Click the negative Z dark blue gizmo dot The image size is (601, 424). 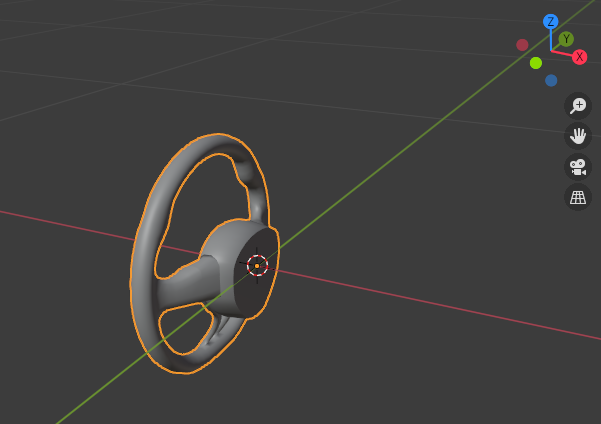point(551,81)
